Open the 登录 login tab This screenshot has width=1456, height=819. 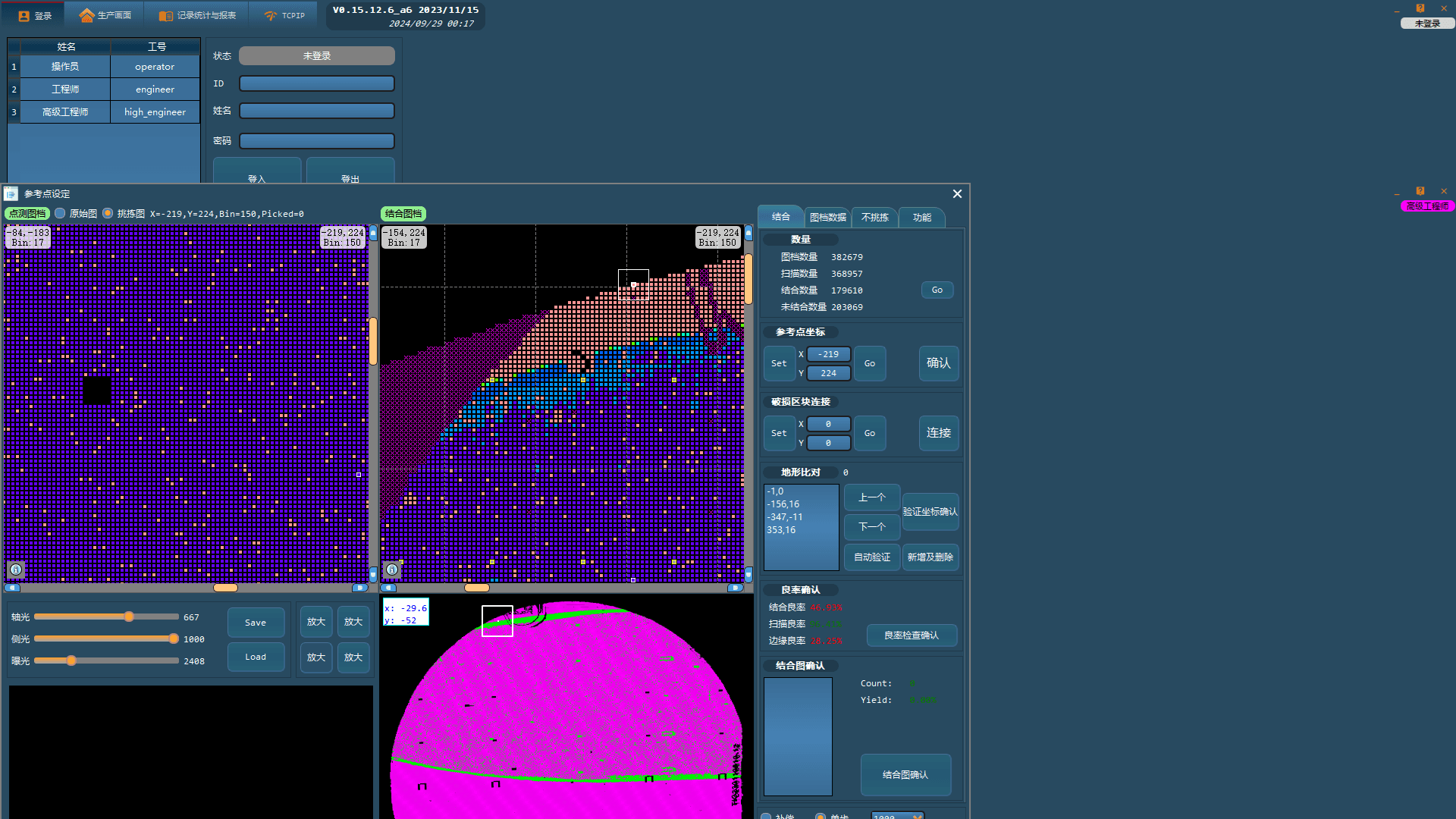(36, 15)
